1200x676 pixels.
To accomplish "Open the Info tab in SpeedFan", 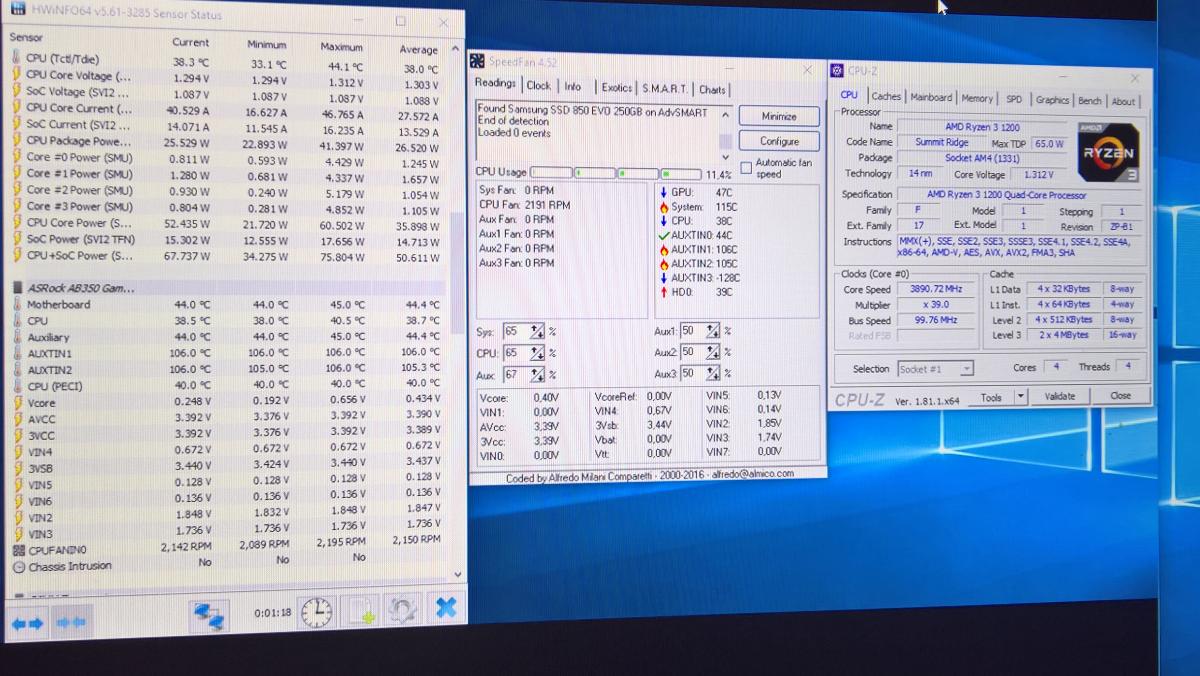I will point(573,86).
